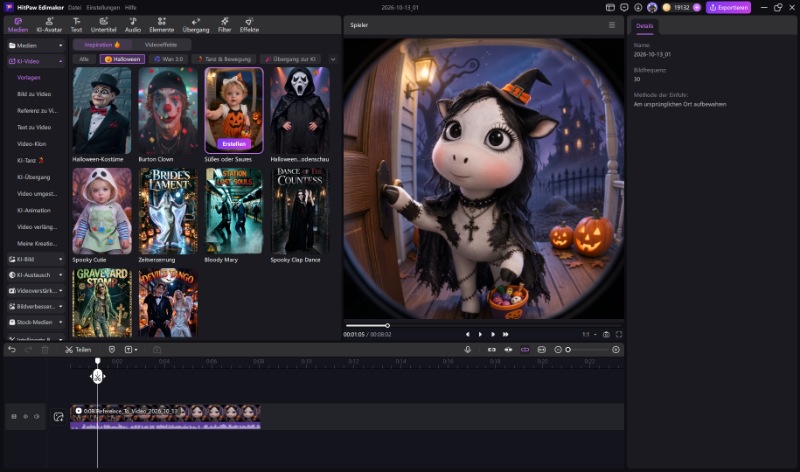Open the Datei menu
Viewport: 800px width, 472px height.
(x=74, y=8)
